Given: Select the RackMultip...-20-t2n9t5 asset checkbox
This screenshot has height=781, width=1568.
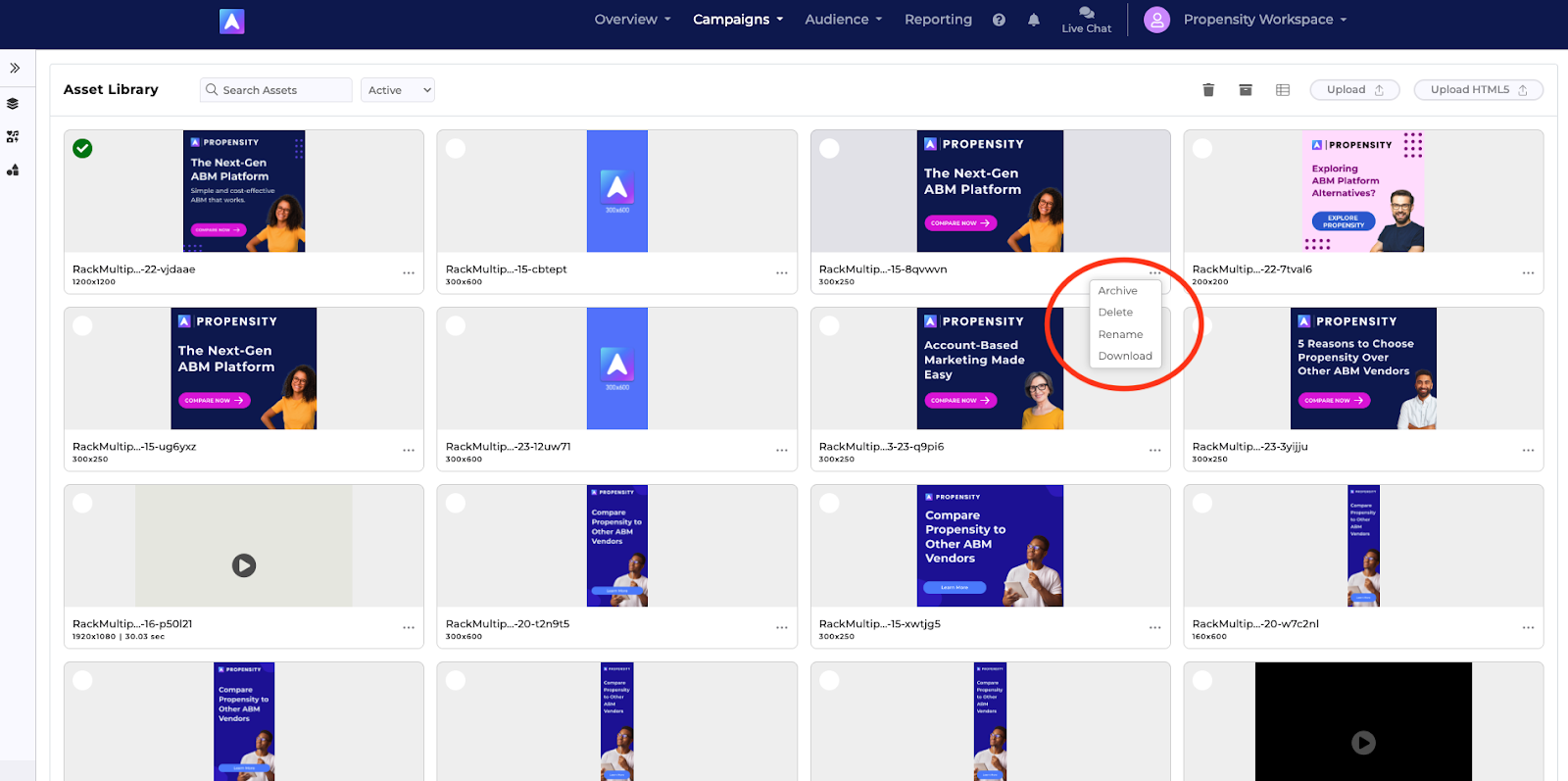Looking at the screenshot, I should tap(456, 503).
